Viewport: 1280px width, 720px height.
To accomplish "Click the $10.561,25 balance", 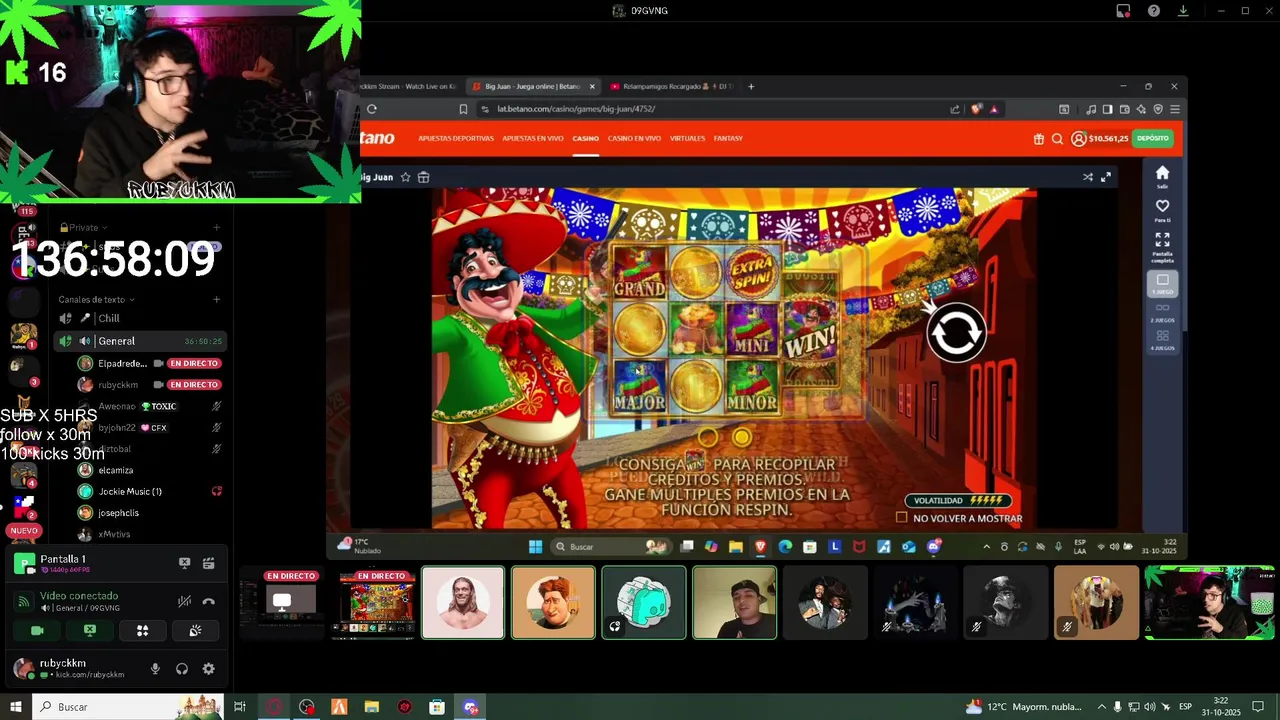I will pyautogui.click(x=1108, y=139).
